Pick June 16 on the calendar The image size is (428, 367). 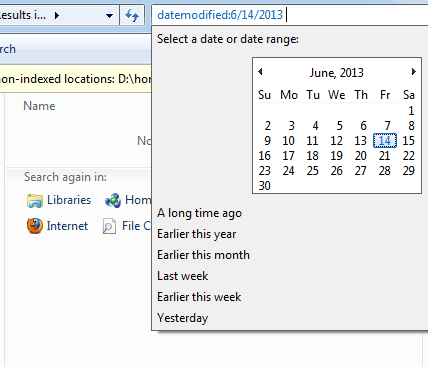(265, 156)
